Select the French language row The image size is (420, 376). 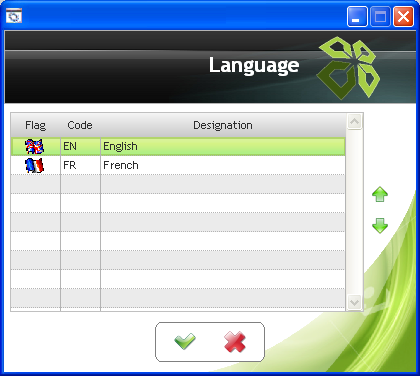pos(178,165)
